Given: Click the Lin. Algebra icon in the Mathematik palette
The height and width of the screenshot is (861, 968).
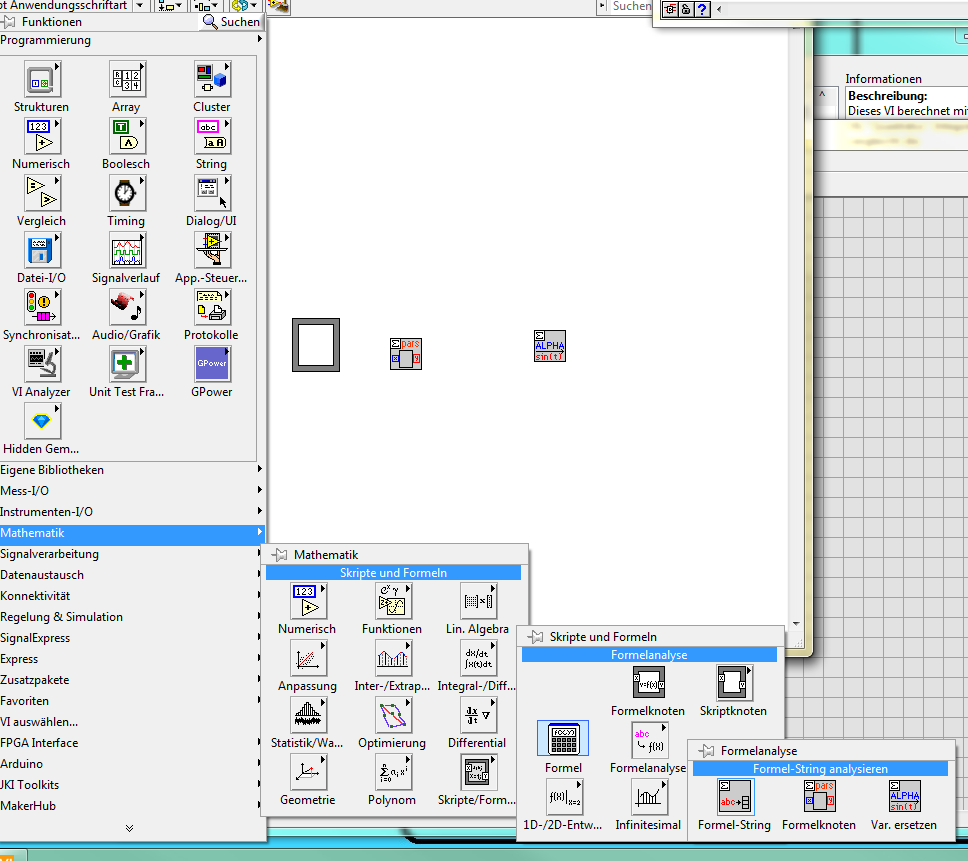Looking at the screenshot, I should tap(476, 602).
